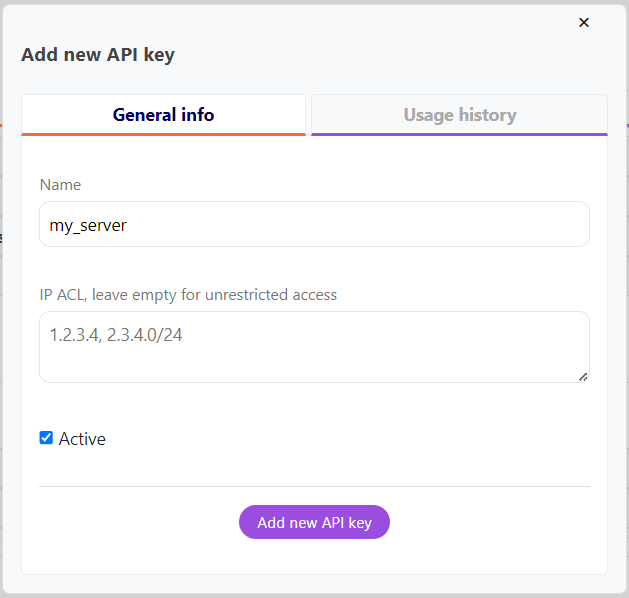The image size is (629, 598).
Task: Open the Usage history tab
Action: 459,115
